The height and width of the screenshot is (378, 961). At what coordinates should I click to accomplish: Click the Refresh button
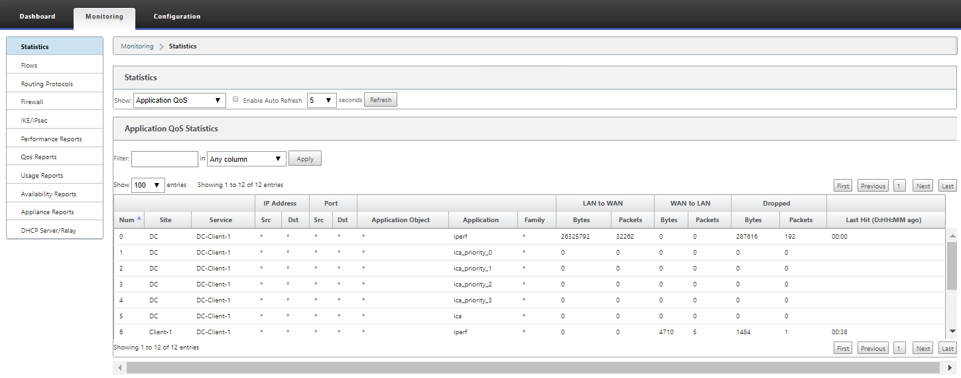pyautogui.click(x=381, y=100)
